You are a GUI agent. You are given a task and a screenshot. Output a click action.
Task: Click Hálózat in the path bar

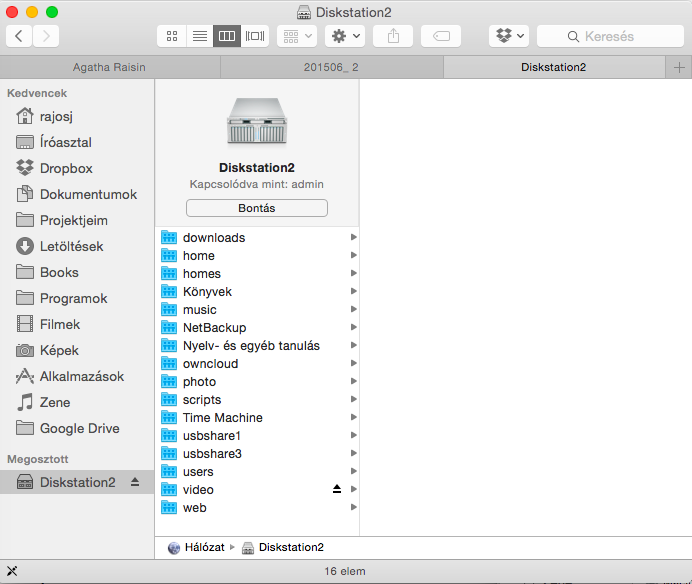[196, 548]
